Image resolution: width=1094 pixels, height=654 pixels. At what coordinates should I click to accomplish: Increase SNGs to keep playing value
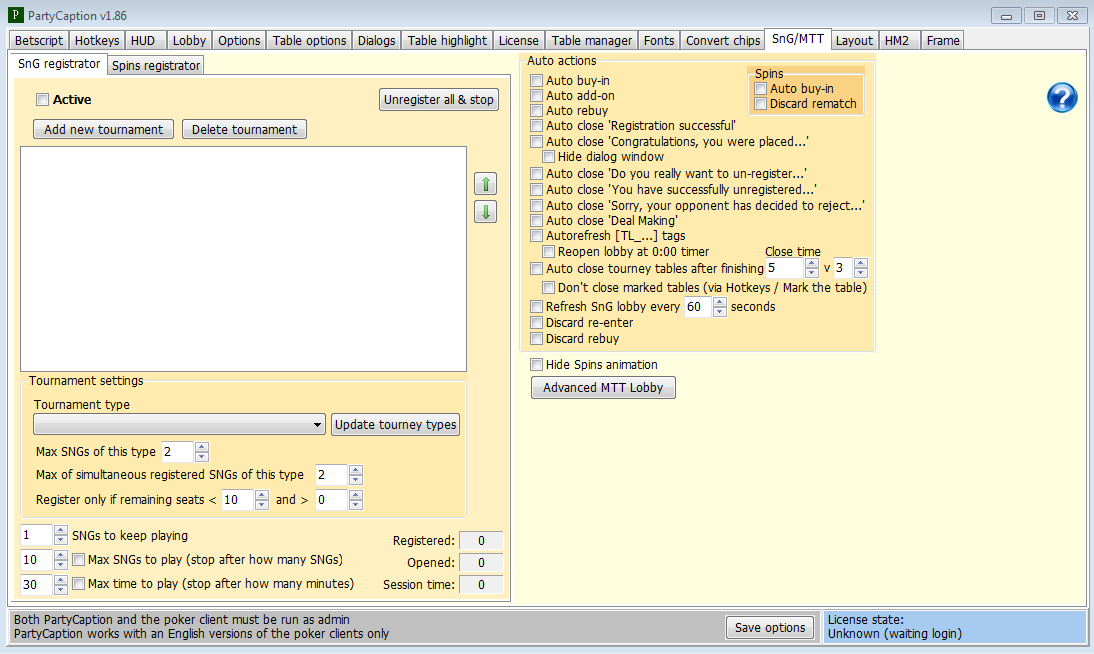[x=61, y=530]
